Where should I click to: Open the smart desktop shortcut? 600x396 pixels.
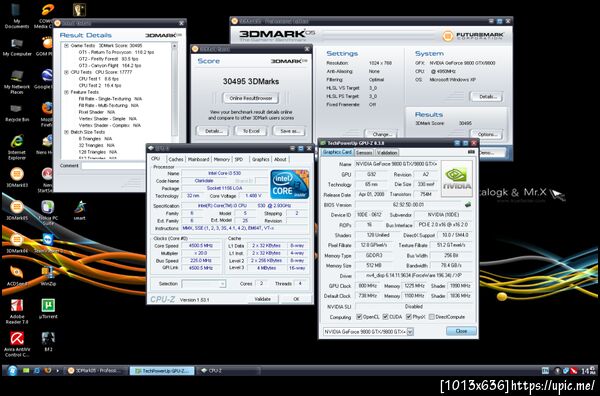pos(79,210)
